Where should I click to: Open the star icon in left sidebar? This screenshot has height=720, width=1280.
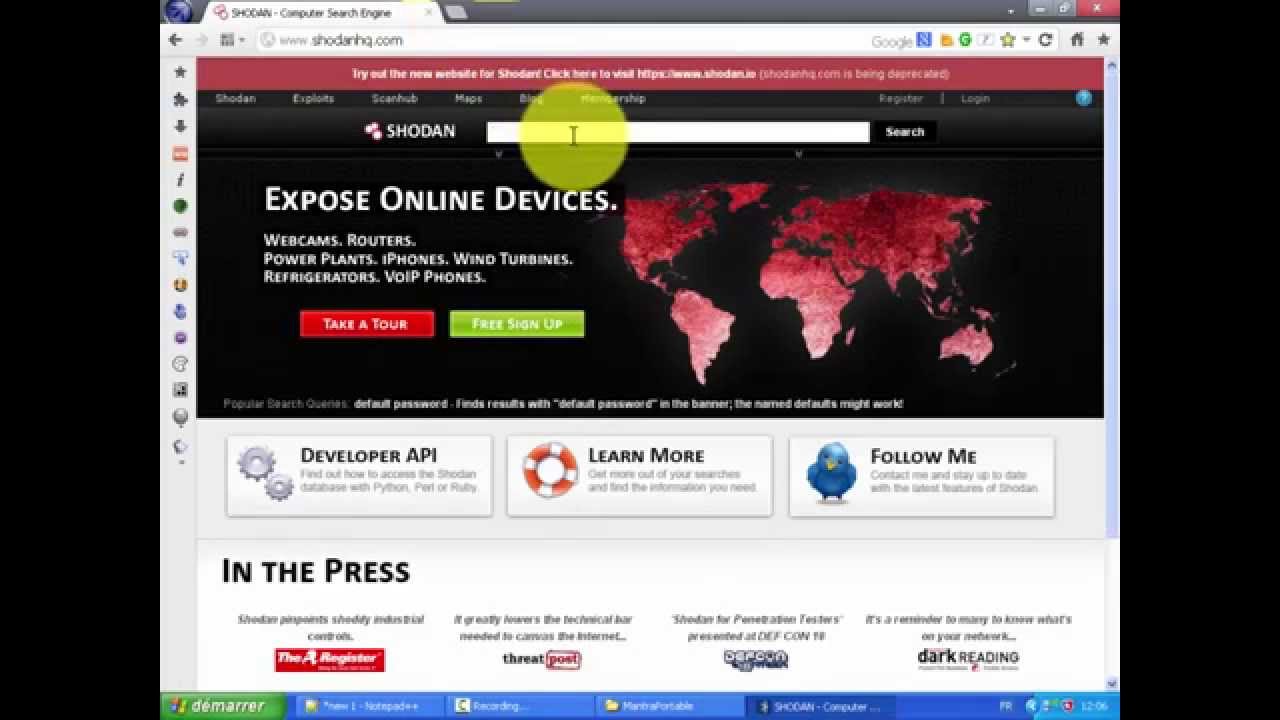pyautogui.click(x=180, y=72)
